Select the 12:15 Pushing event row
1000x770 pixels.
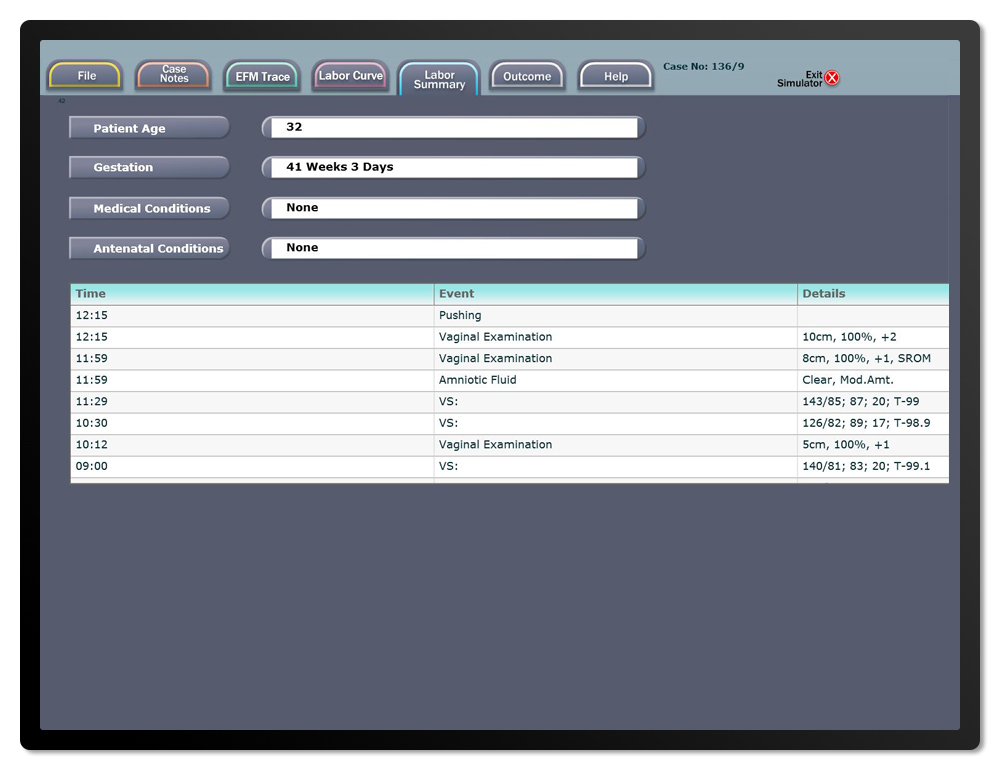pos(509,315)
